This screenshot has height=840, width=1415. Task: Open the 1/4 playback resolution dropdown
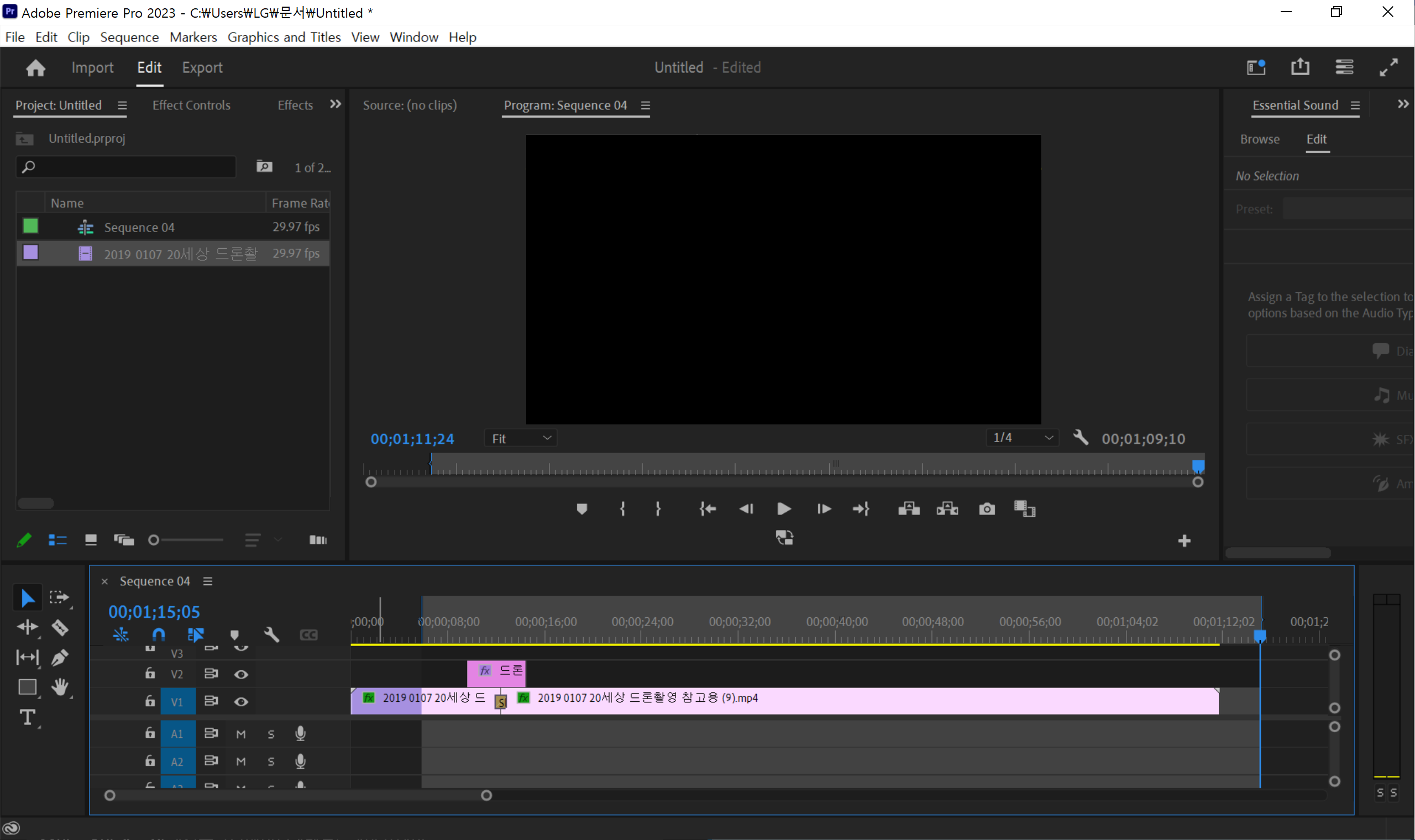pyautogui.click(x=1022, y=438)
